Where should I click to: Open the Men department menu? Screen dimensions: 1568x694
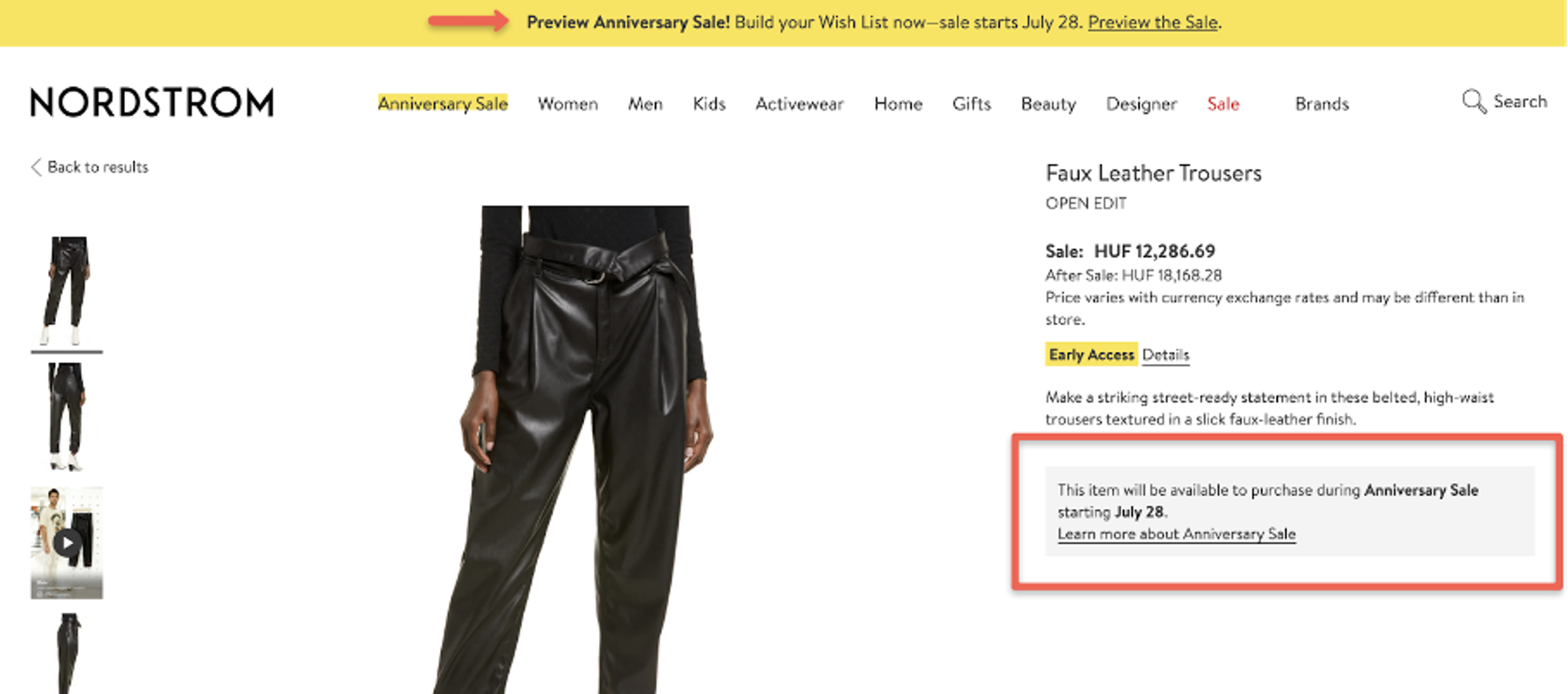(x=645, y=104)
